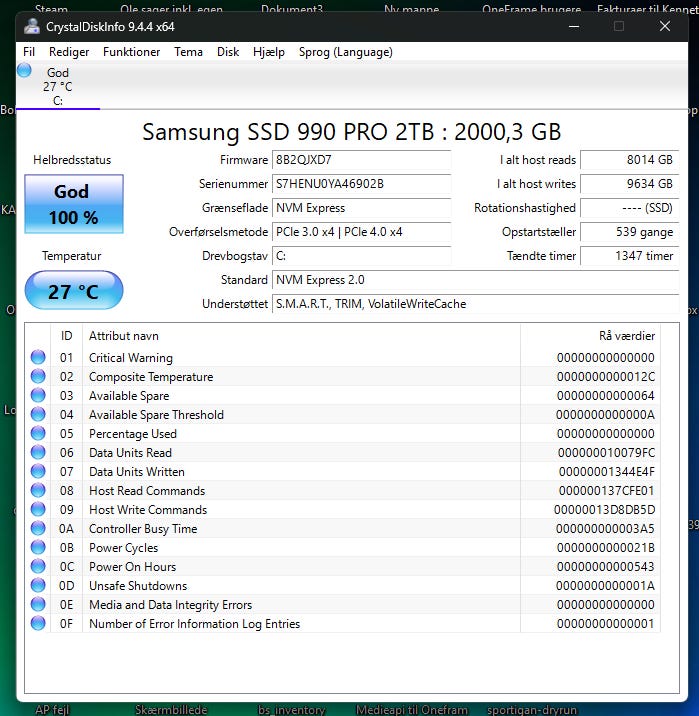Click status orb for Data Units Read row
This screenshot has height=716, width=699.
click(x=38, y=452)
